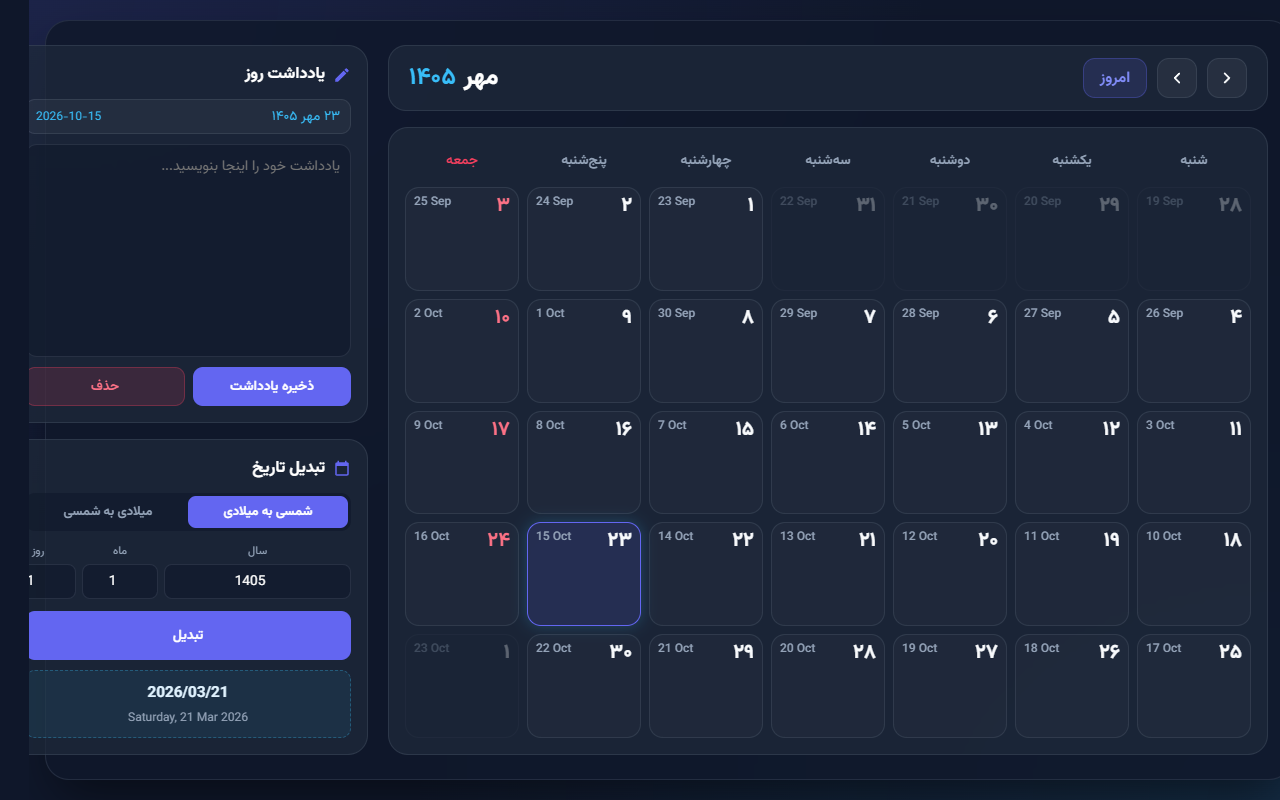Click the red جمعه weekday header

point(462,160)
